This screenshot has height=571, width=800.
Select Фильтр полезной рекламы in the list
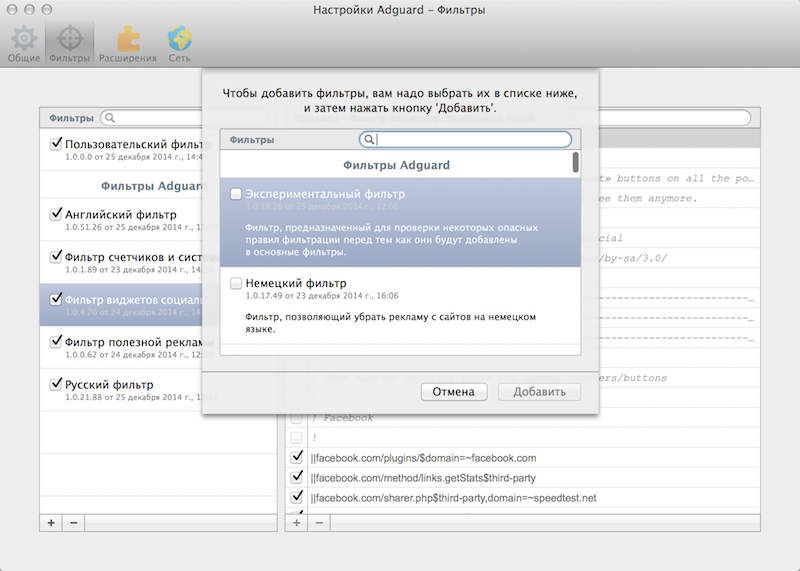pos(121,347)
